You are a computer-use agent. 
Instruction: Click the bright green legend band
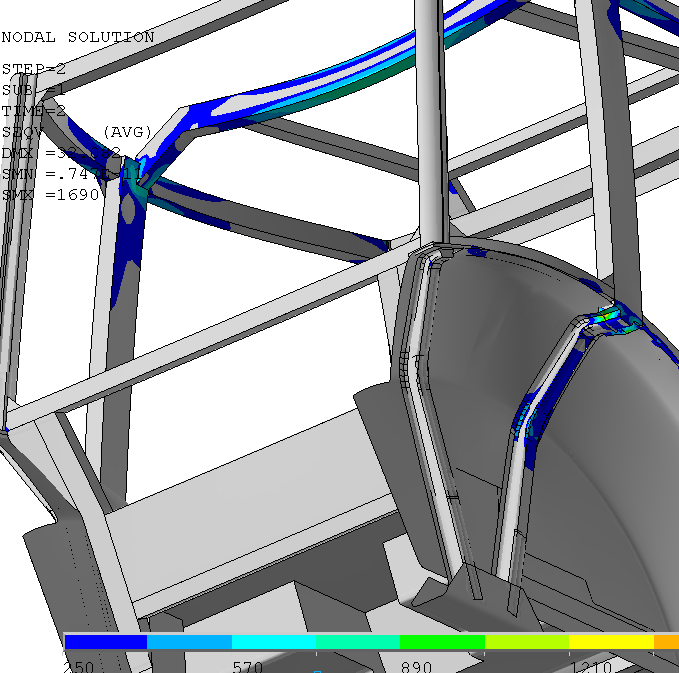[x=442, y=641]
